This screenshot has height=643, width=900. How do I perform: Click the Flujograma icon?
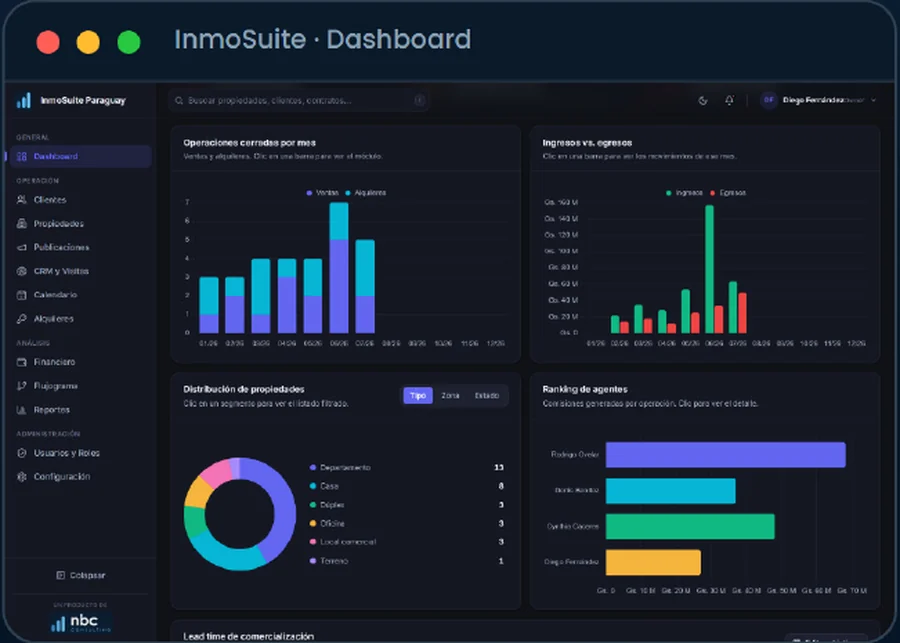[x=22, y=386]
